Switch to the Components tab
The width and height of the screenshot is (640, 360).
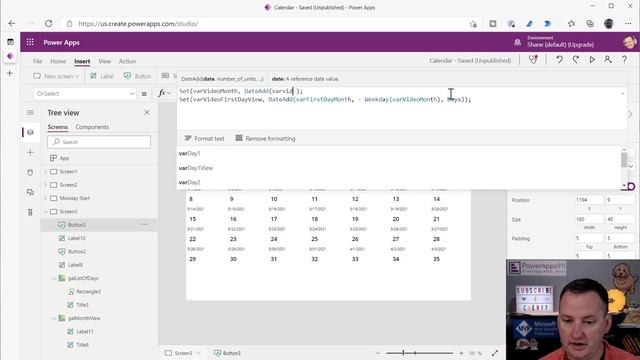click(x=92, y=127)
